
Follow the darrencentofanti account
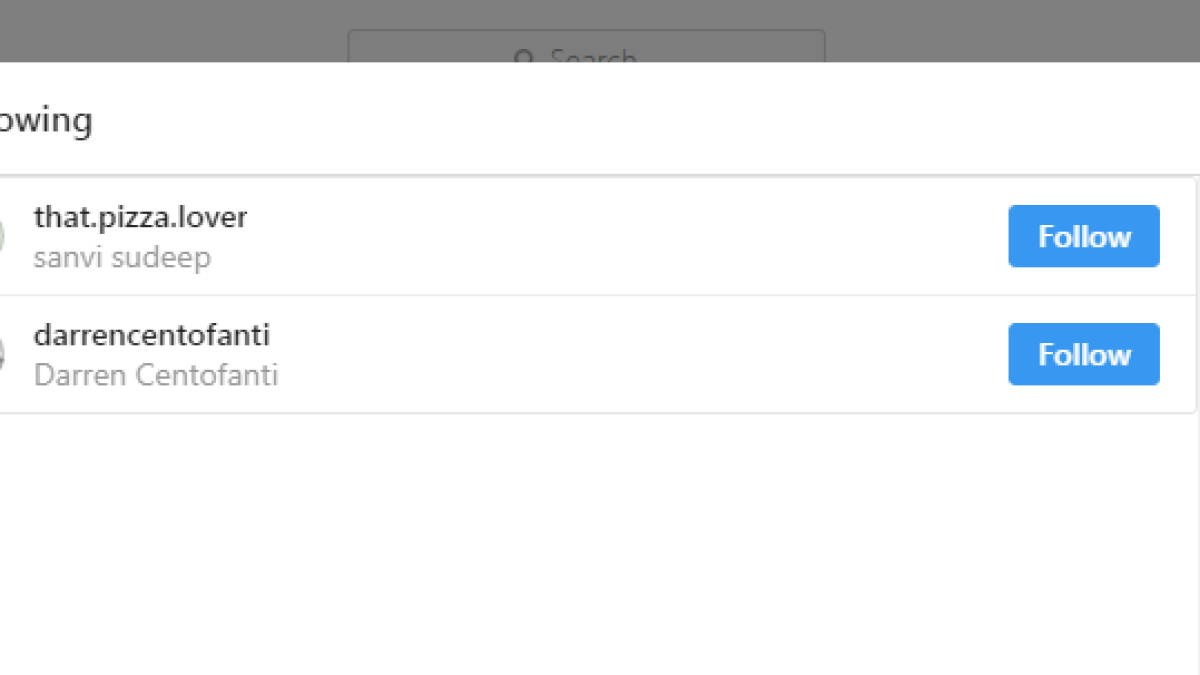coord(1084,354)
